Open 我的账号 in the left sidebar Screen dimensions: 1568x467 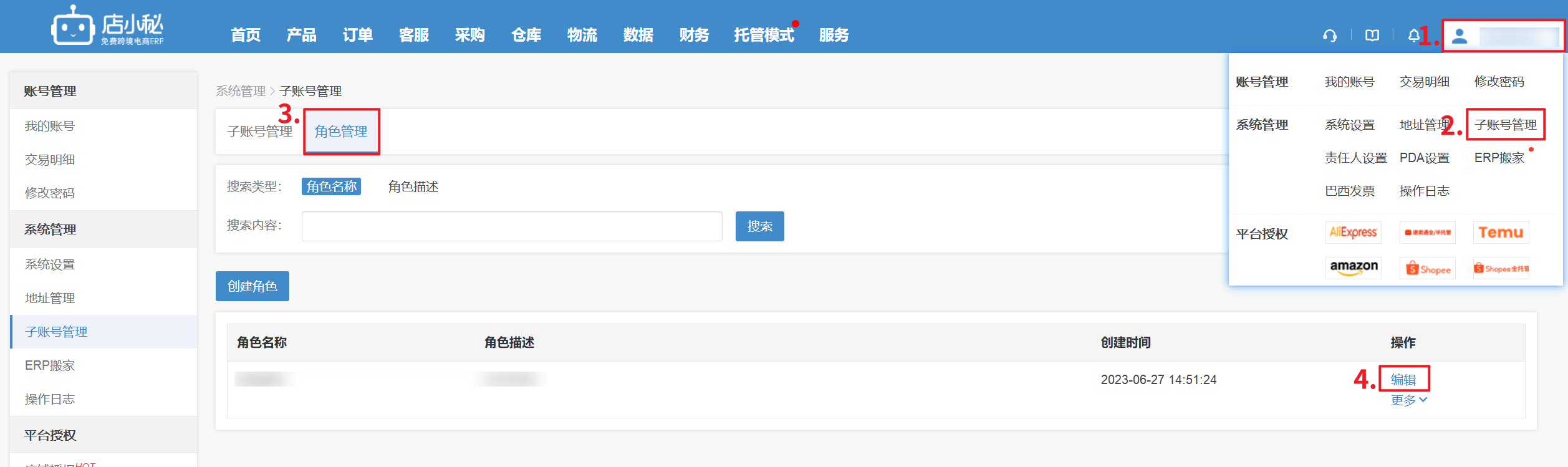(50, 126)
